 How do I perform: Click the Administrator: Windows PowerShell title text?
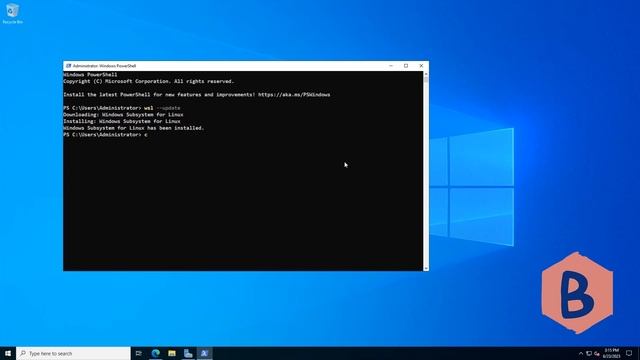[x=104, y=66]
